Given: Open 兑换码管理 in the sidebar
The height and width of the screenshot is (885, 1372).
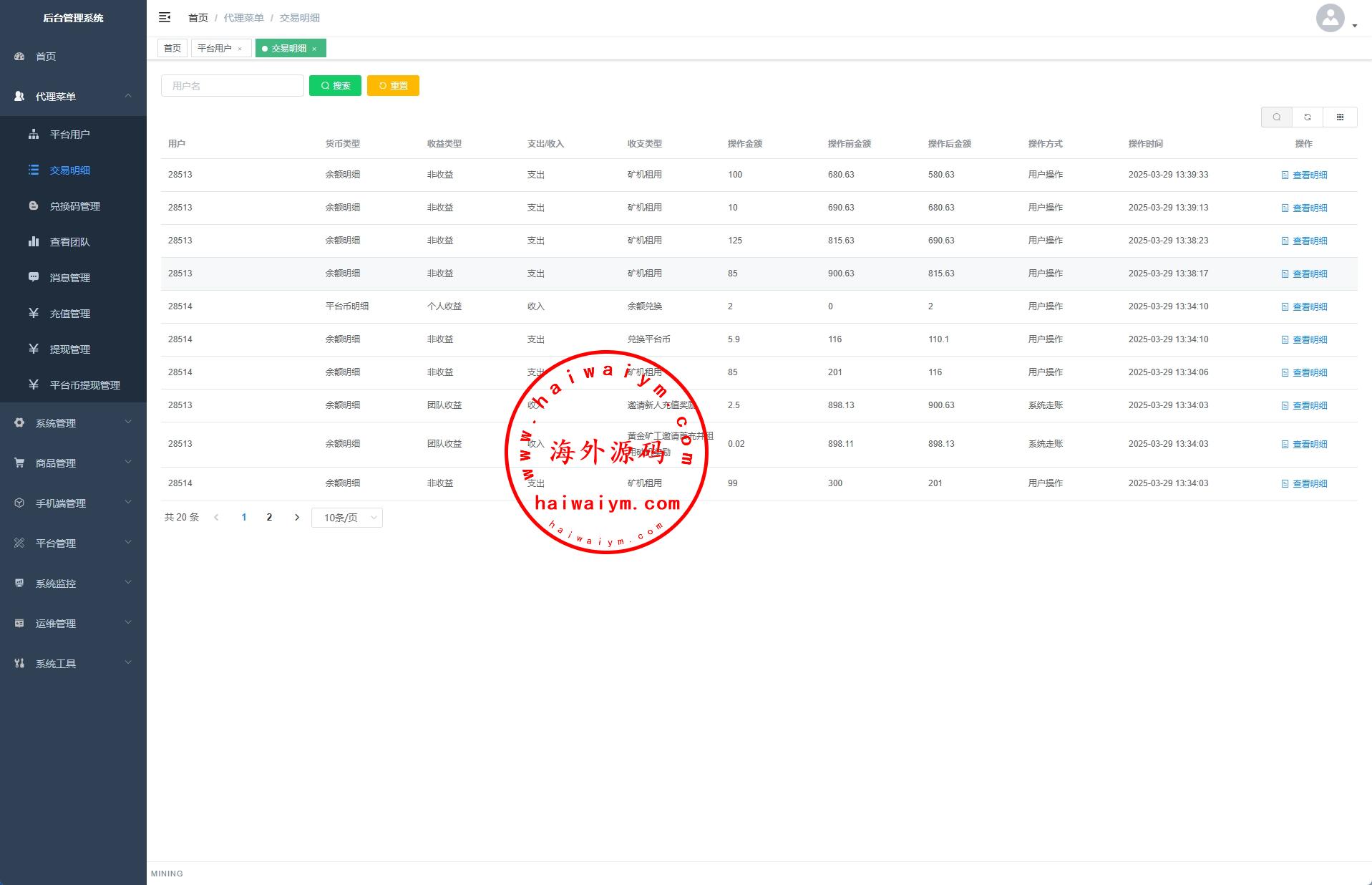Looking at the screenshot, I should 74,206.
